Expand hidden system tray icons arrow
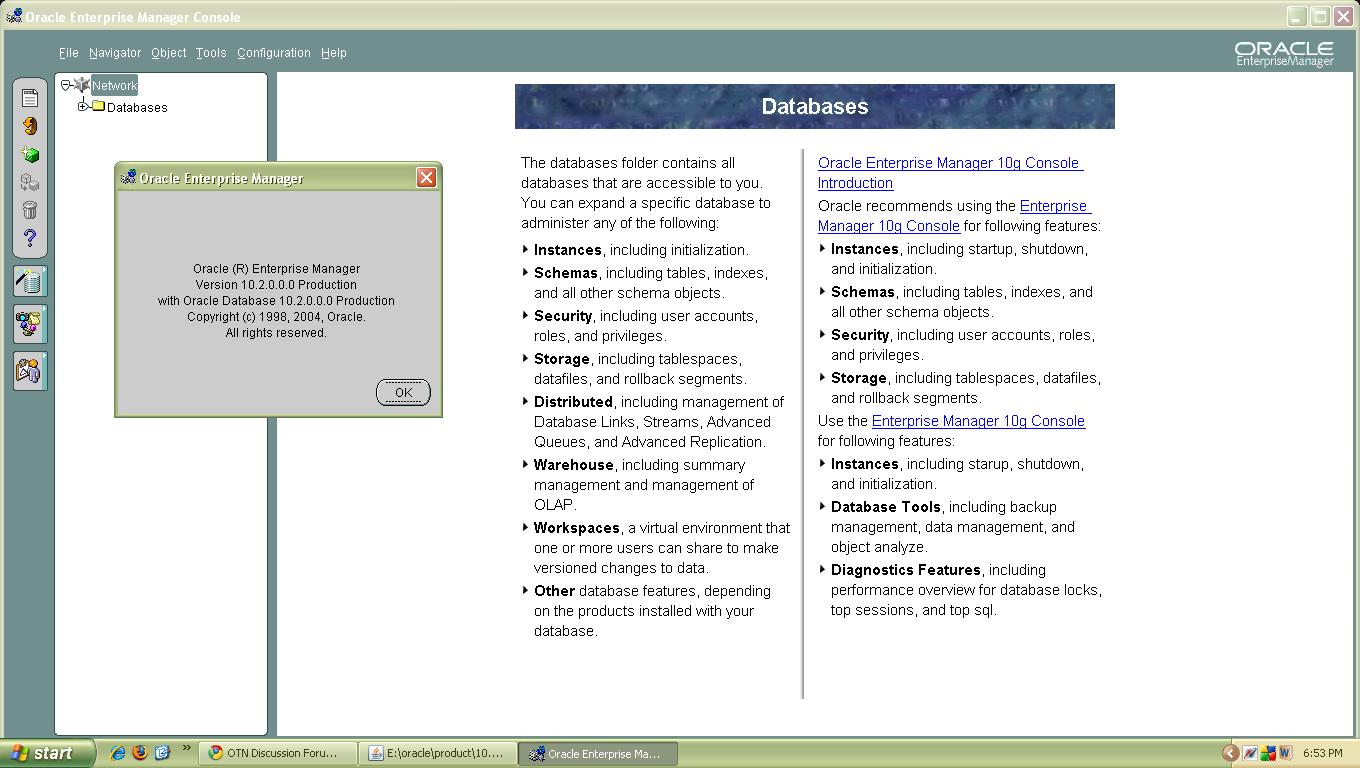1360x768 pixels. point(1230,753)
